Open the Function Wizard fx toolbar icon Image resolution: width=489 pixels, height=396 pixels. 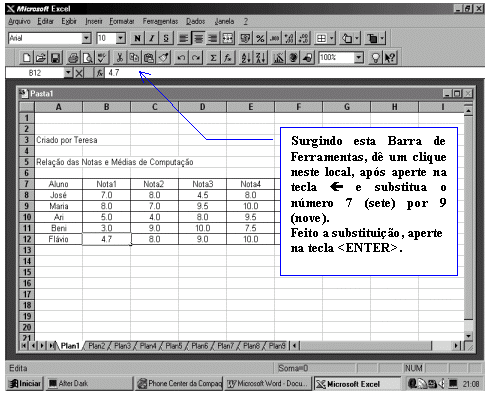tap(228, 58)
